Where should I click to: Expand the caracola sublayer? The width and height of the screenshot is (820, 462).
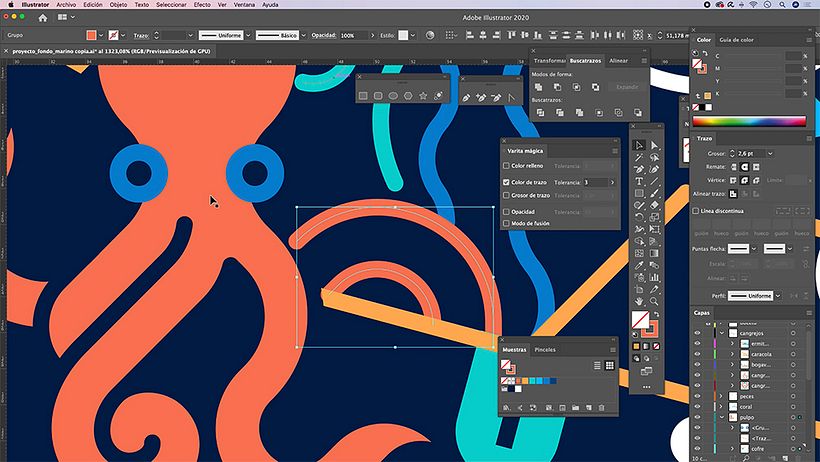[733, 354]
